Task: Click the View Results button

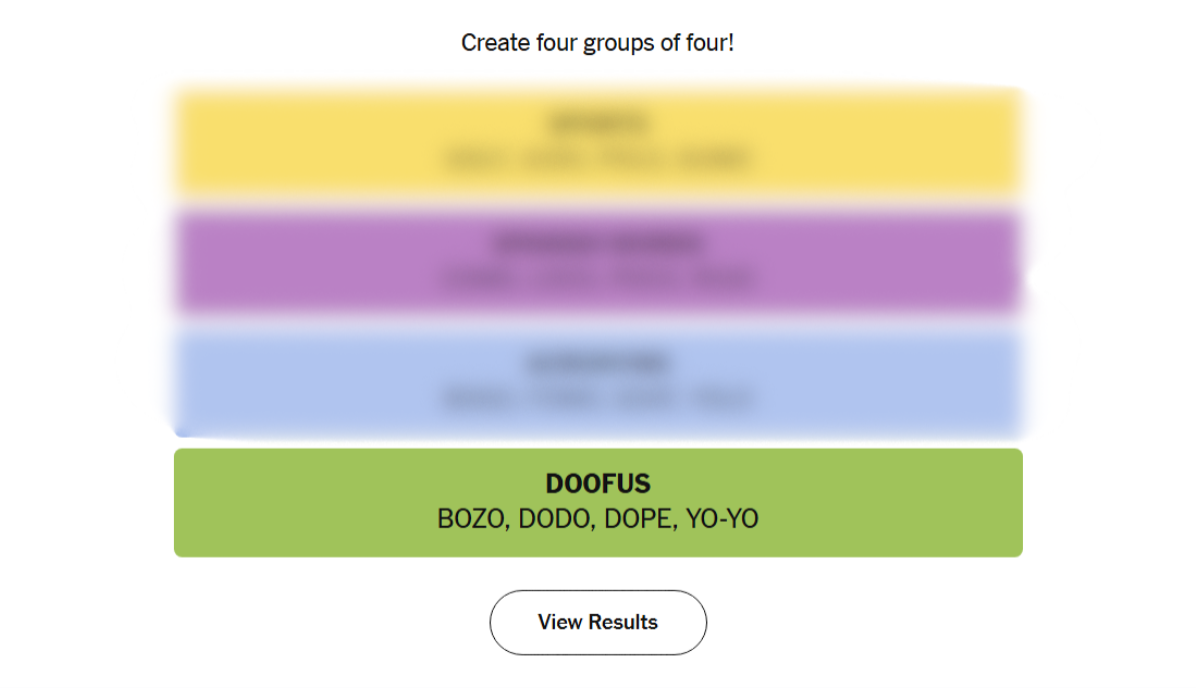Action: click(597, 622)
